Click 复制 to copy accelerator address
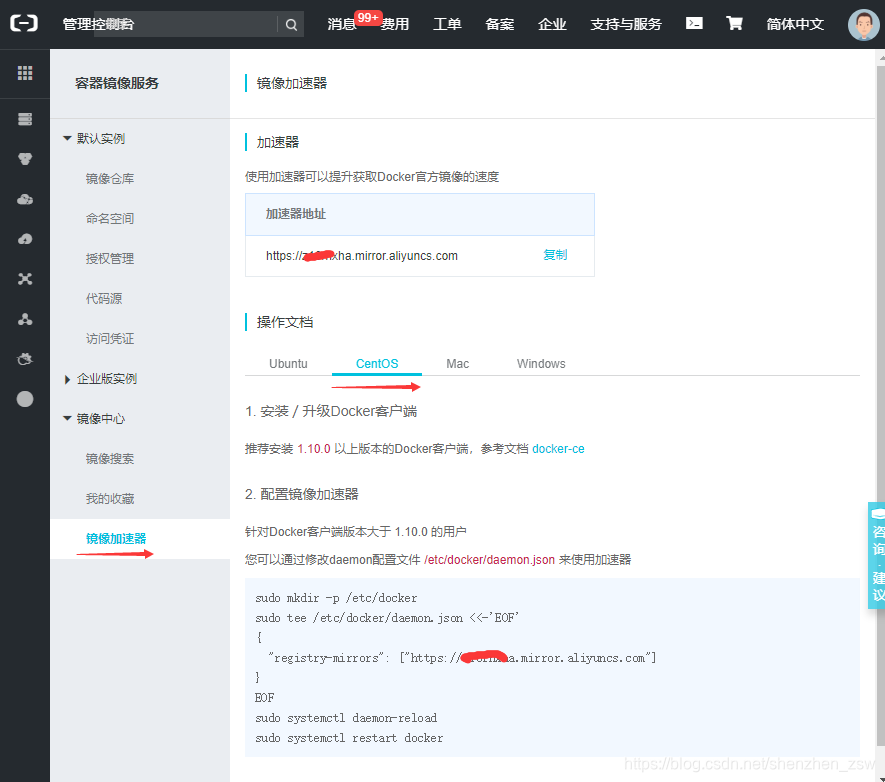The image size is (885, 782). point(555,255)
